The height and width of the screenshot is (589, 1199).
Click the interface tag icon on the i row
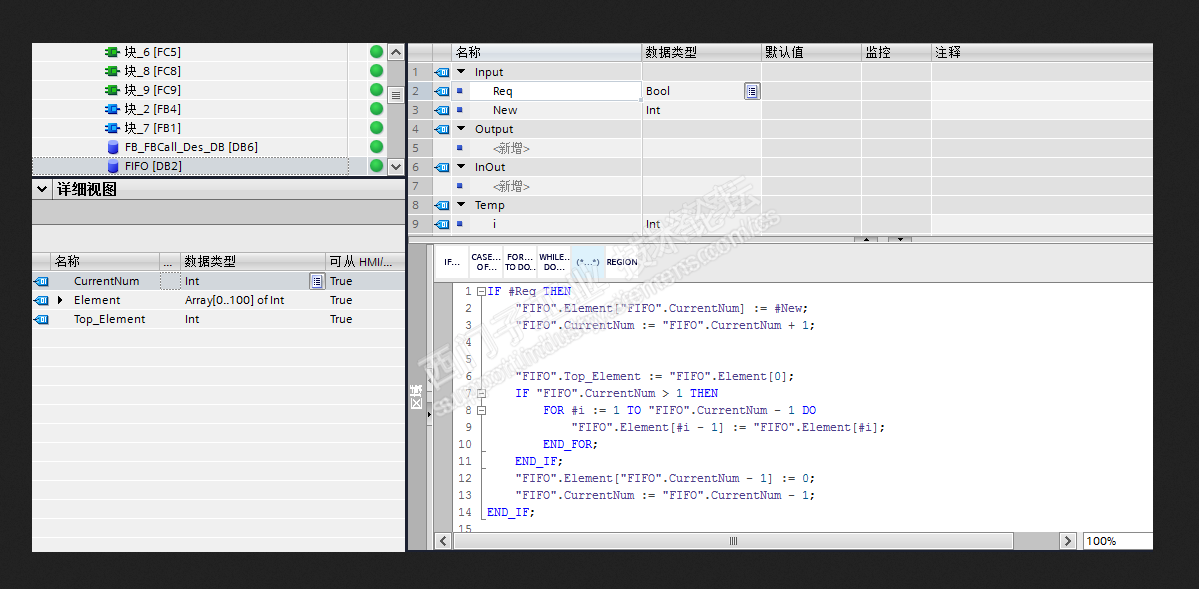[x=442, y=224]
